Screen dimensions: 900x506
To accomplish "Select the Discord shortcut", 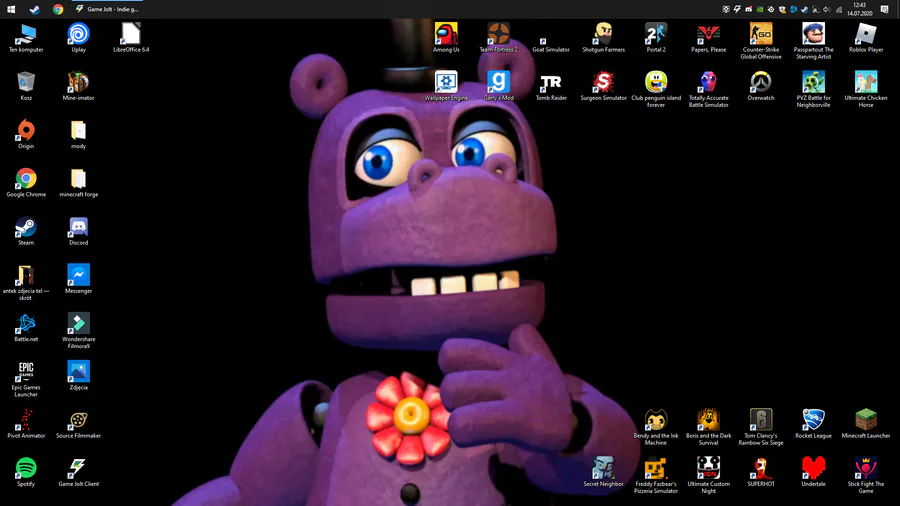I will [79, 231].
